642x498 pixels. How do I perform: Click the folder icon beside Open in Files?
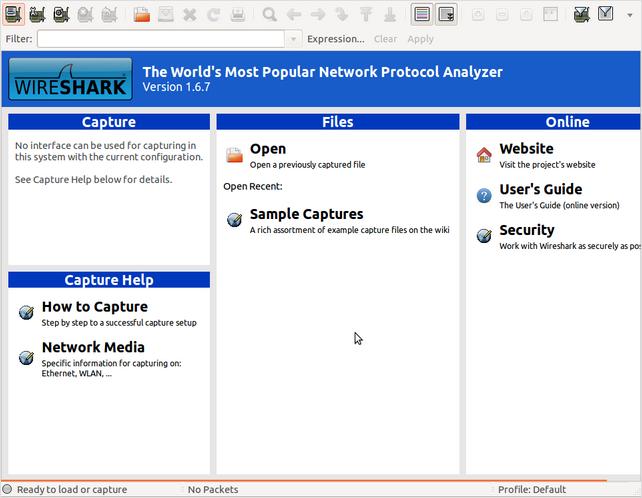point(235,156)
